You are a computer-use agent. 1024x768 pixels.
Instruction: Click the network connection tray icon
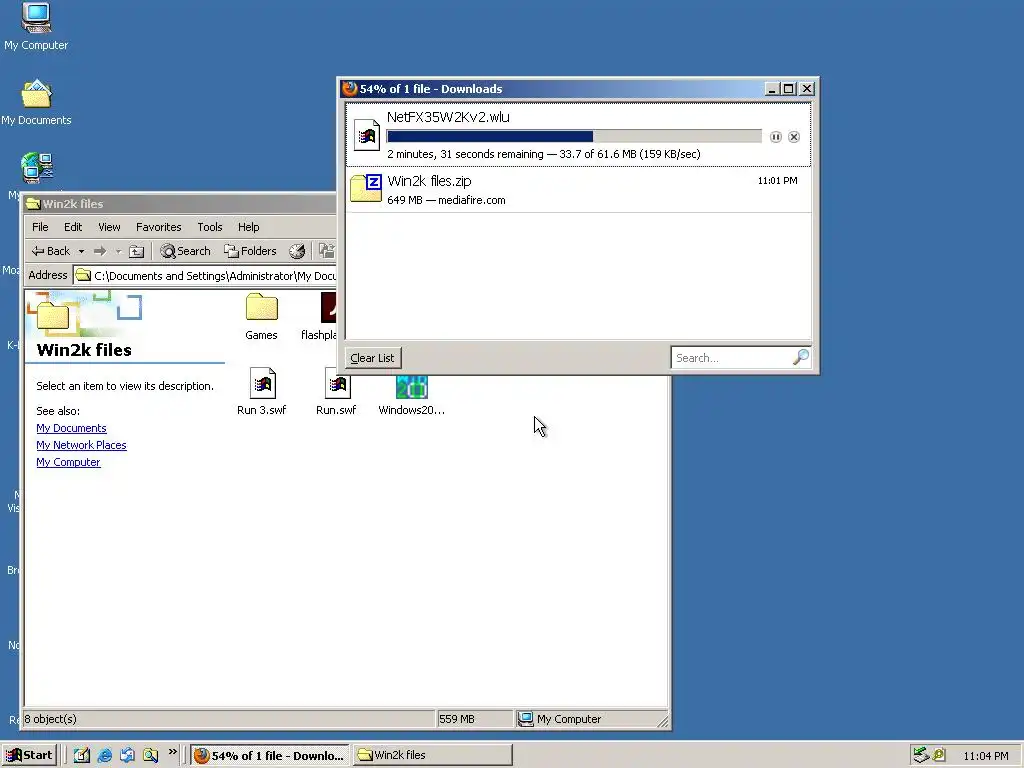(921, 755)
